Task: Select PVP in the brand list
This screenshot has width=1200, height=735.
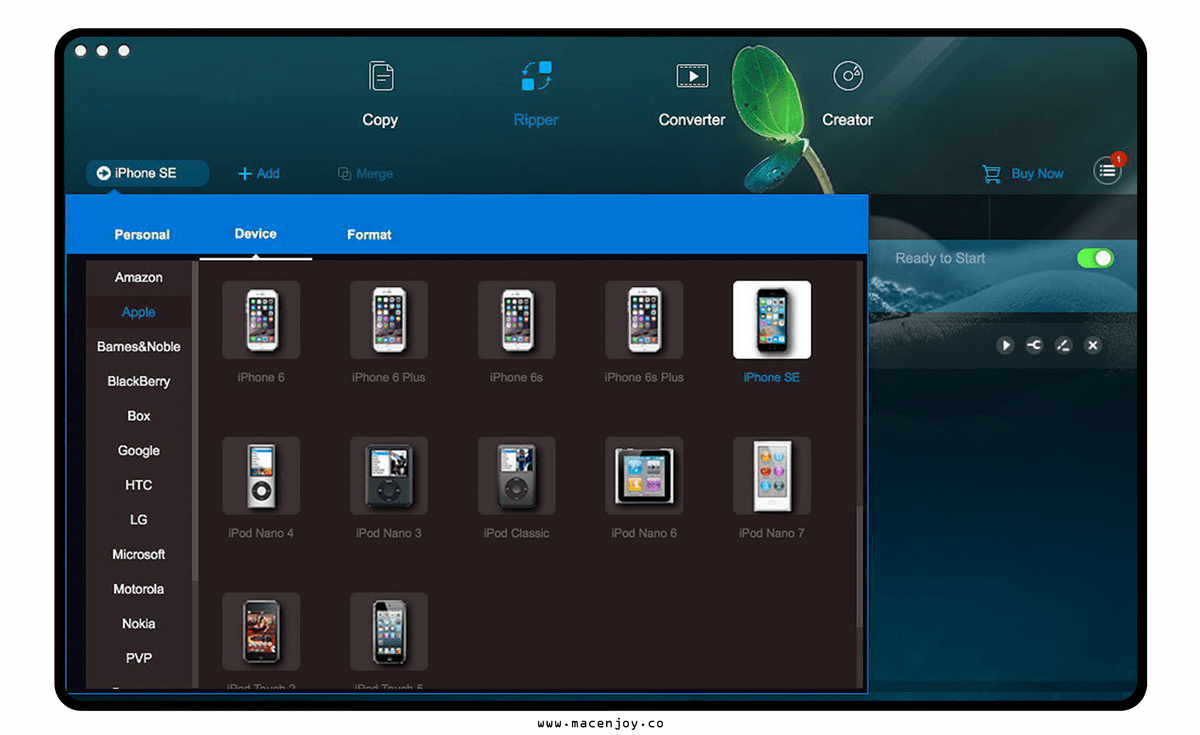Action: (x=139, y=659)
